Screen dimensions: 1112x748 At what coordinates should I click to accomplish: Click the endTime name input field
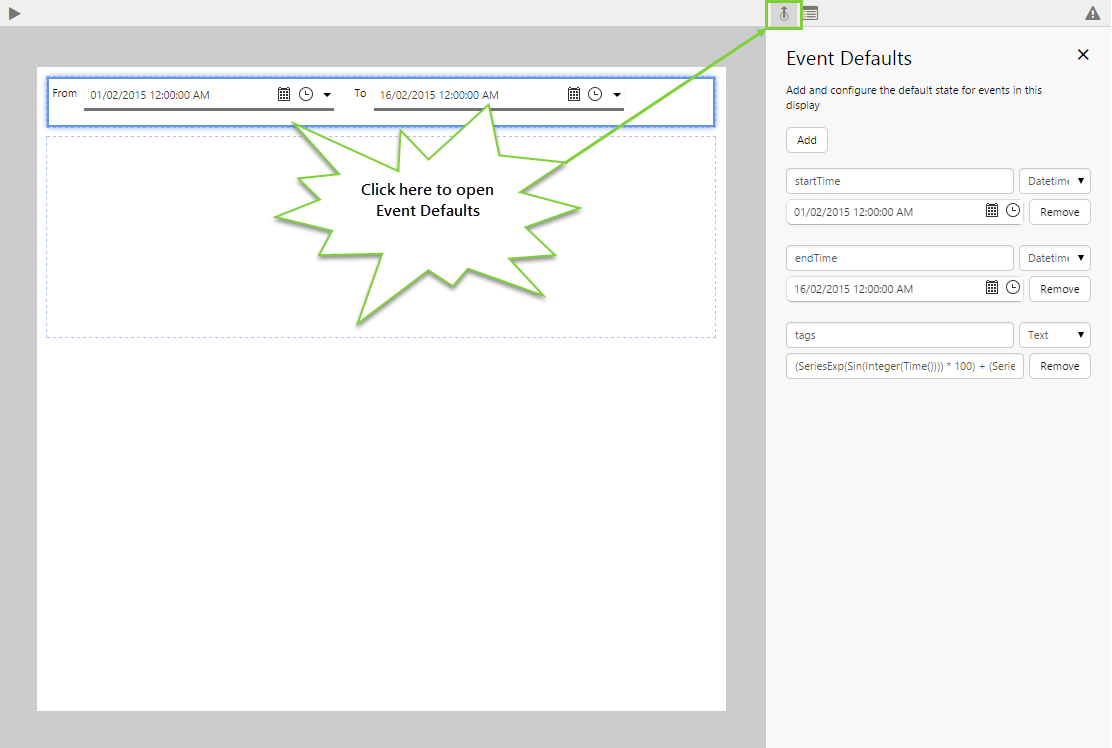click(x=899, y=258)
